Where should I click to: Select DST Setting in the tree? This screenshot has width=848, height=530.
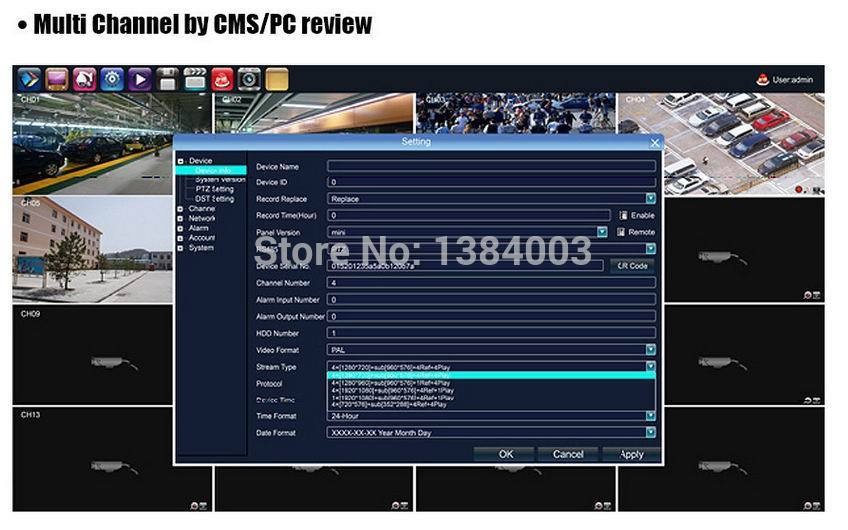click(214, 199)
